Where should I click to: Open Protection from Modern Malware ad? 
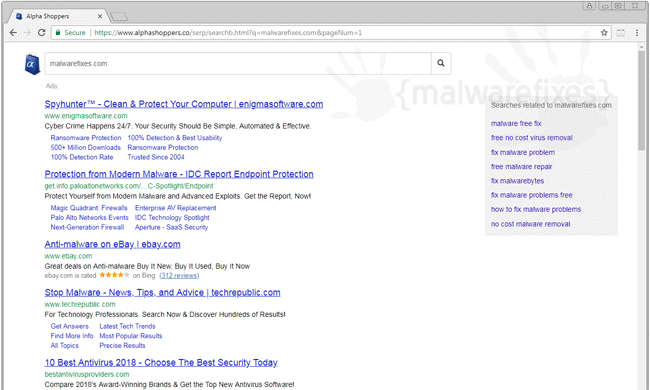[x=179, y=174]
